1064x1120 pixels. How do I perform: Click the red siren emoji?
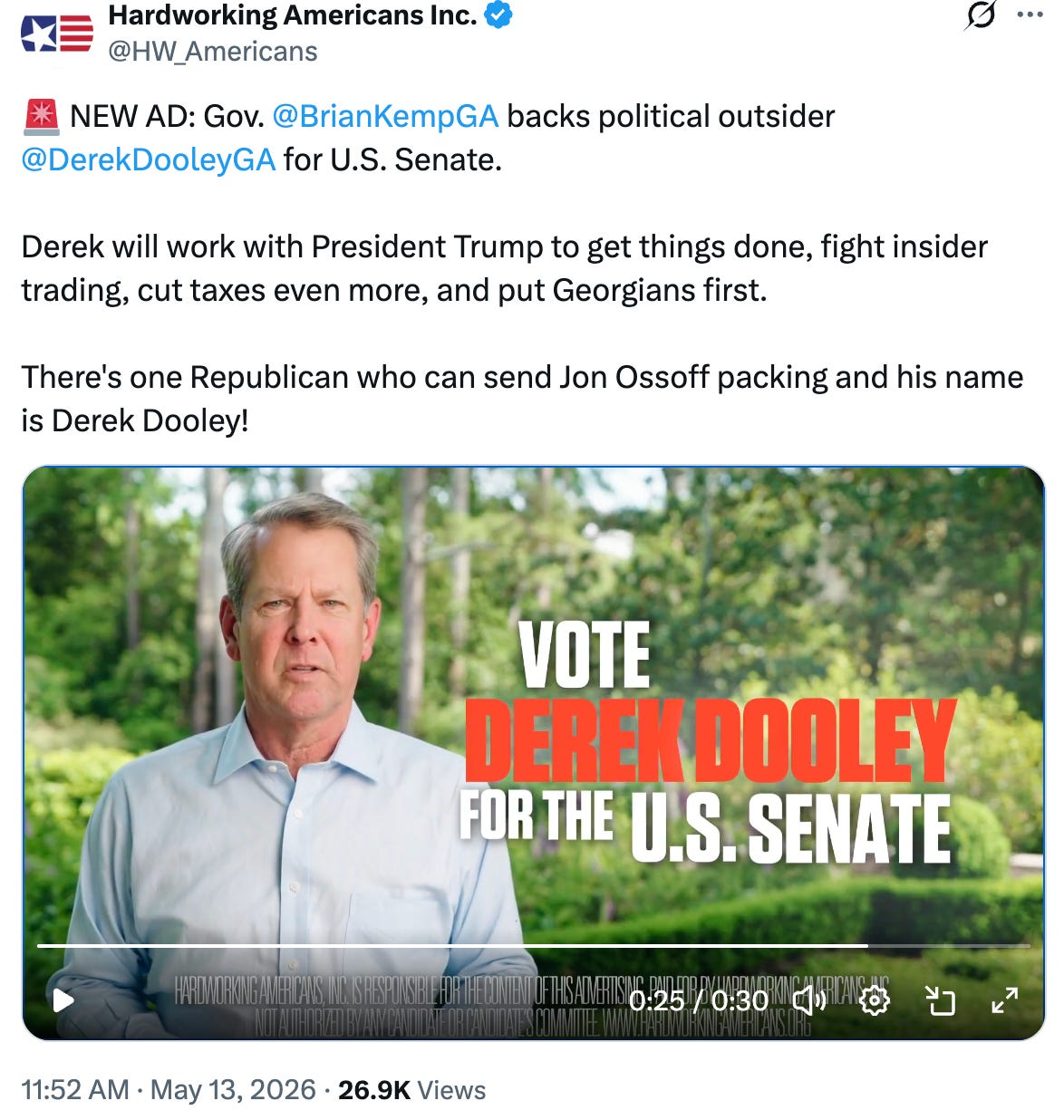pyautogui.click(x=41, y=116)
